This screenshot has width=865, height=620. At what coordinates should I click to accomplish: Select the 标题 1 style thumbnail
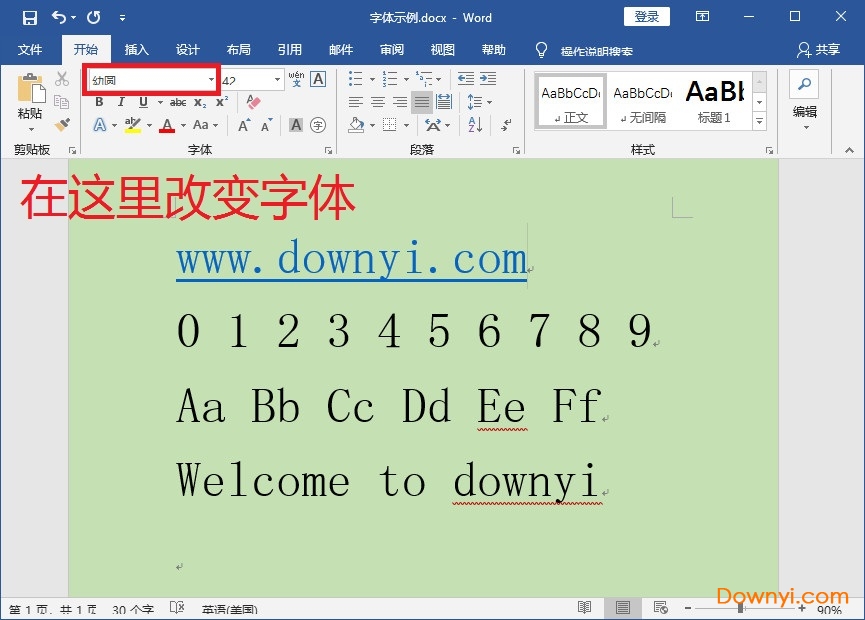click(714, 101)
